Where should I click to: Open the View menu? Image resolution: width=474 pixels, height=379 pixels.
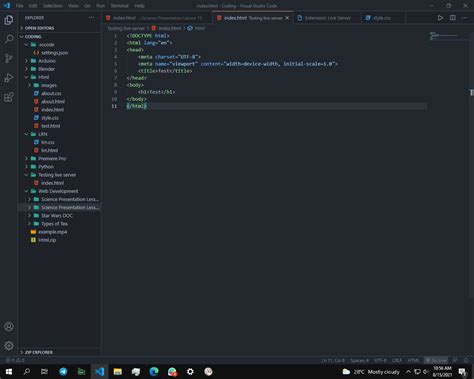coord(73,6)
